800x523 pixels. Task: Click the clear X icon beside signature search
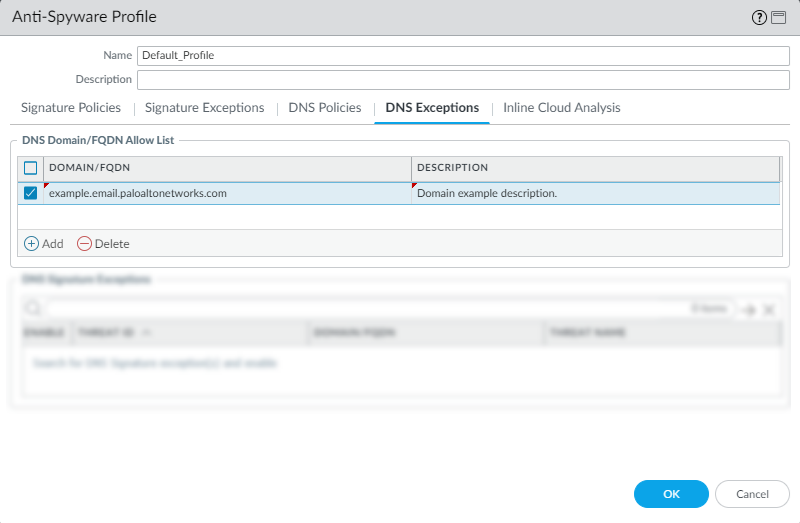tap(769, 310)
